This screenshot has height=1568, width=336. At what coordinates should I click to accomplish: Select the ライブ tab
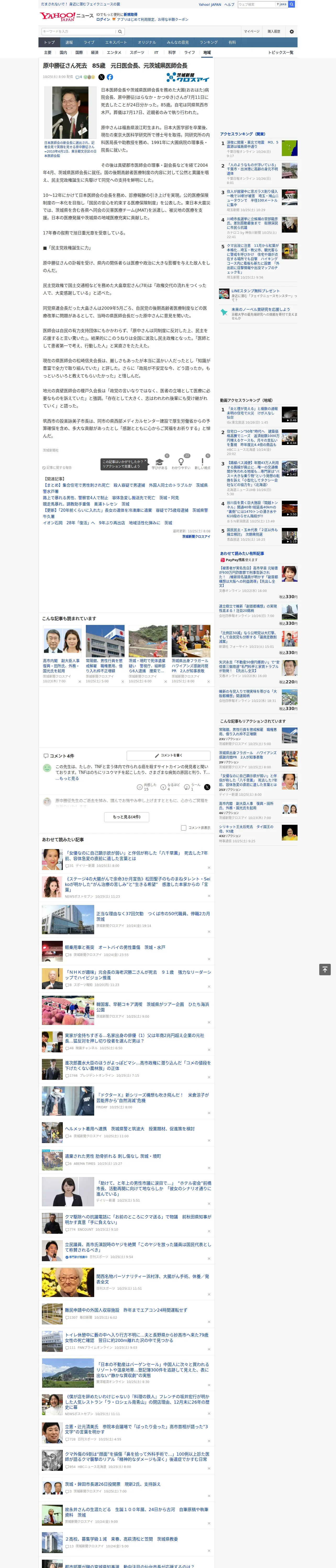[89, 43]
